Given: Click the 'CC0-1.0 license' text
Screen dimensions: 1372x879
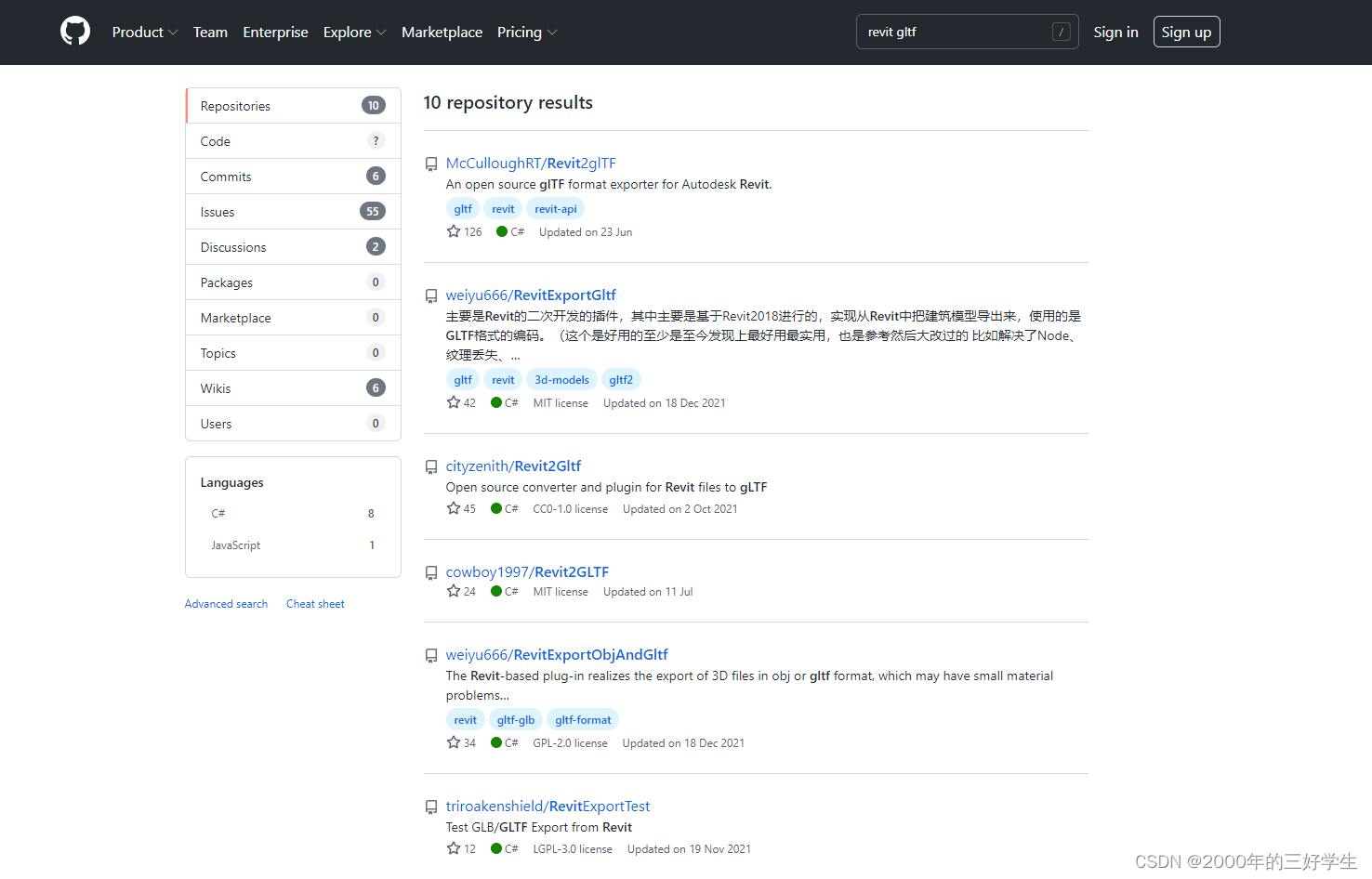Looking at the screenshot, I should pyautogui.click(x=570, y=509).
